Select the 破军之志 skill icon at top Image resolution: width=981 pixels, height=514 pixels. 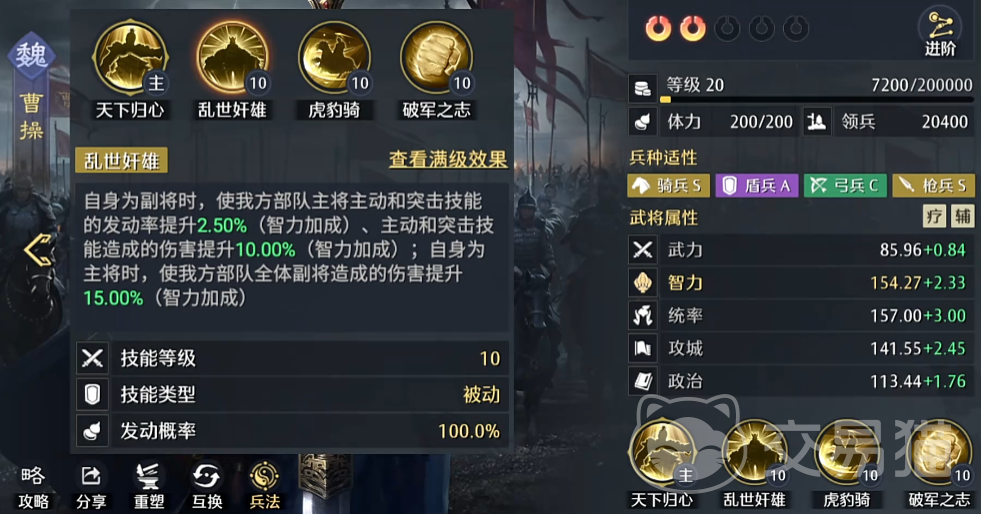tap(436, 58)
